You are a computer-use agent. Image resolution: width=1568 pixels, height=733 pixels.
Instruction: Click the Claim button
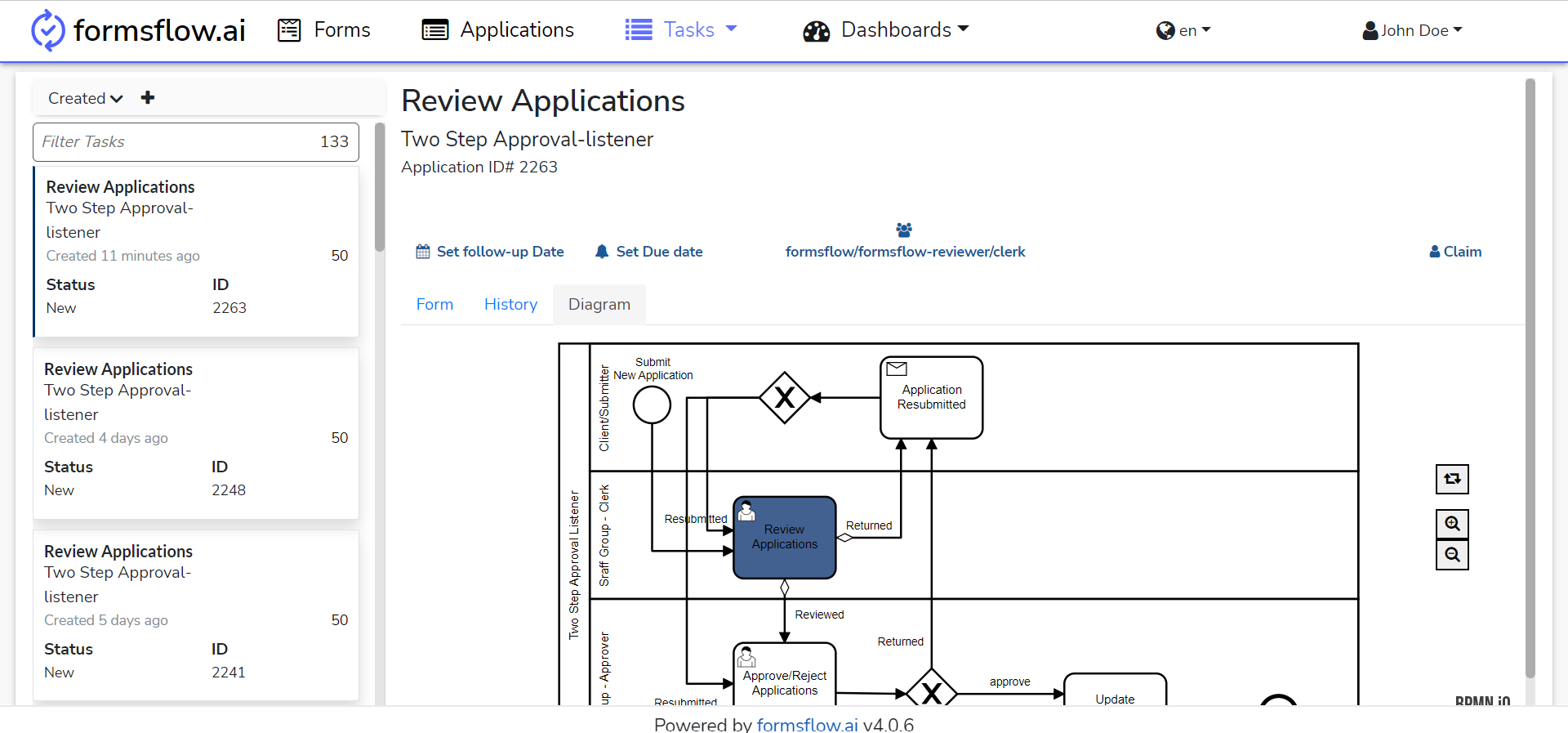pyautogui.click(x=1455, y=252)
